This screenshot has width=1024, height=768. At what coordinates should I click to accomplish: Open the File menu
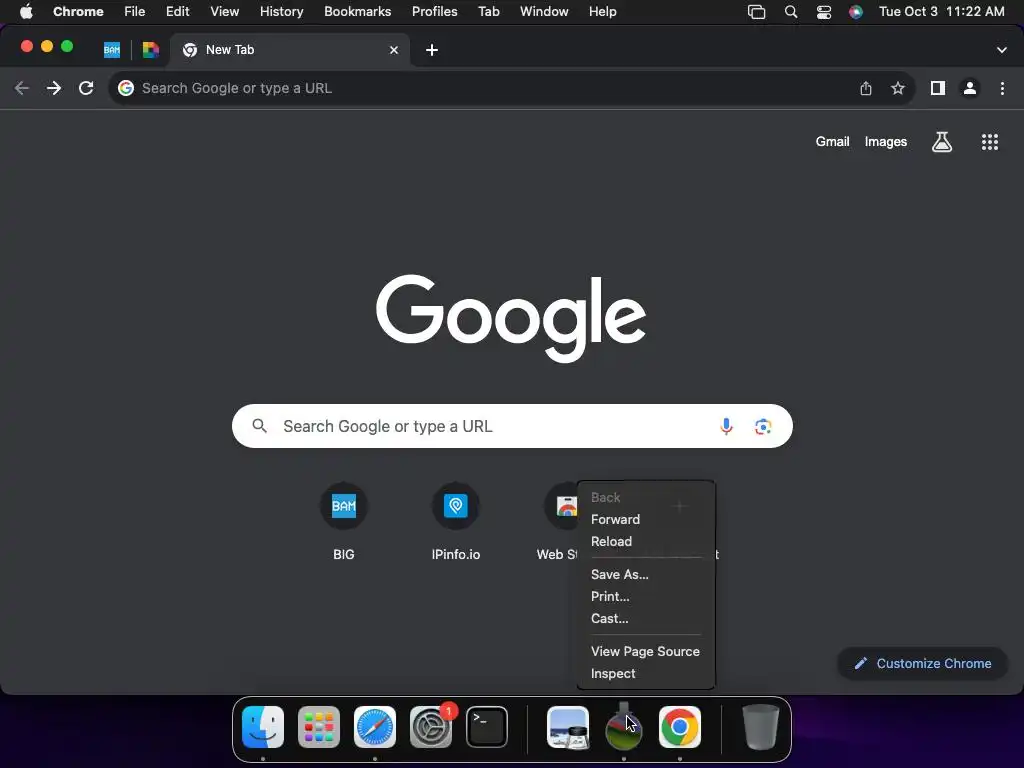(x=135, y=12)
